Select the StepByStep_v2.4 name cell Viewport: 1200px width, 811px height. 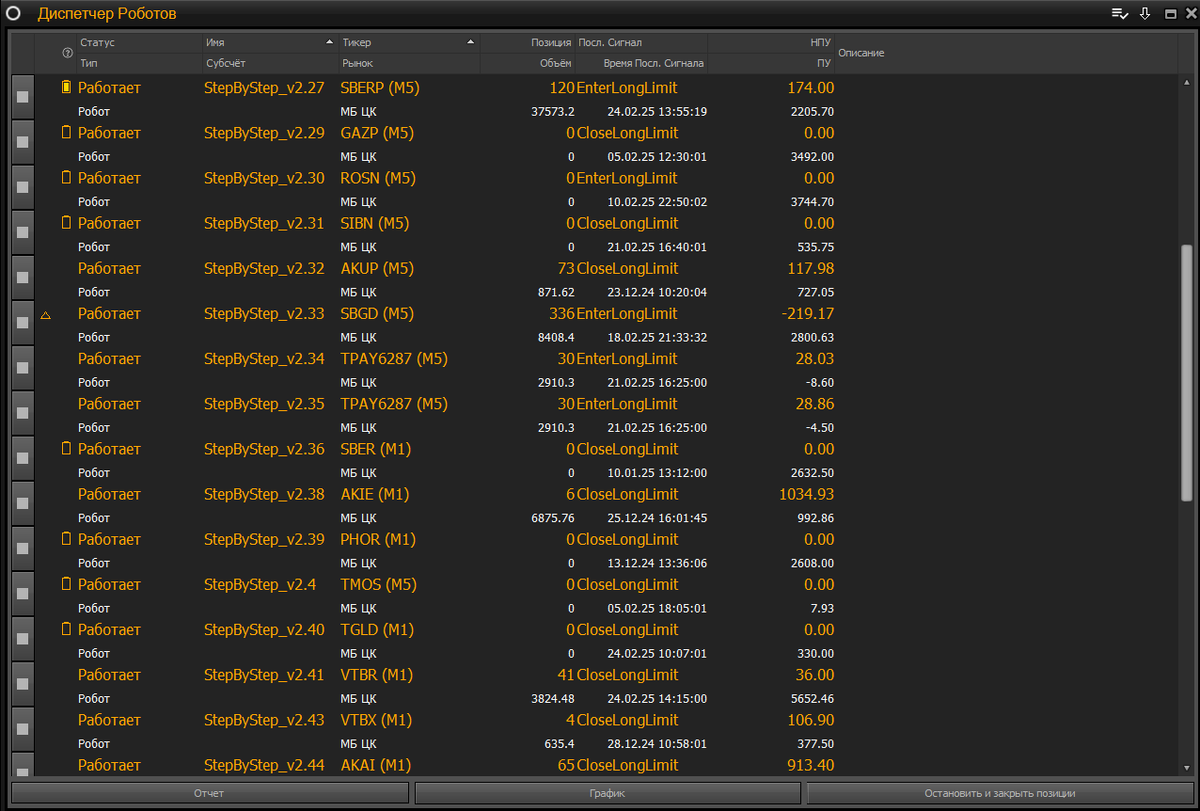pos(260,585)
